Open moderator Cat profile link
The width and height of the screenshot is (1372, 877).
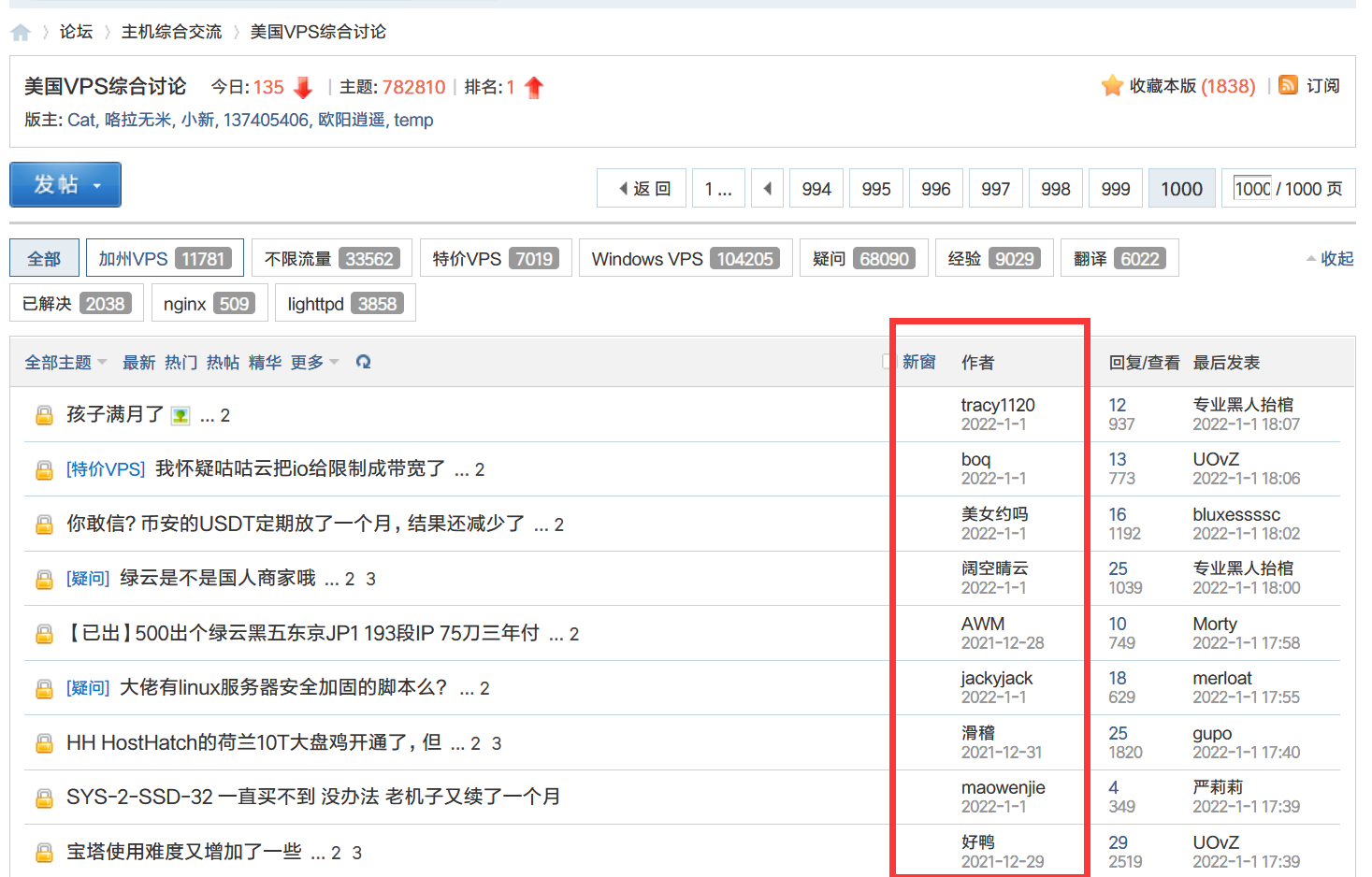click(80, 120)
